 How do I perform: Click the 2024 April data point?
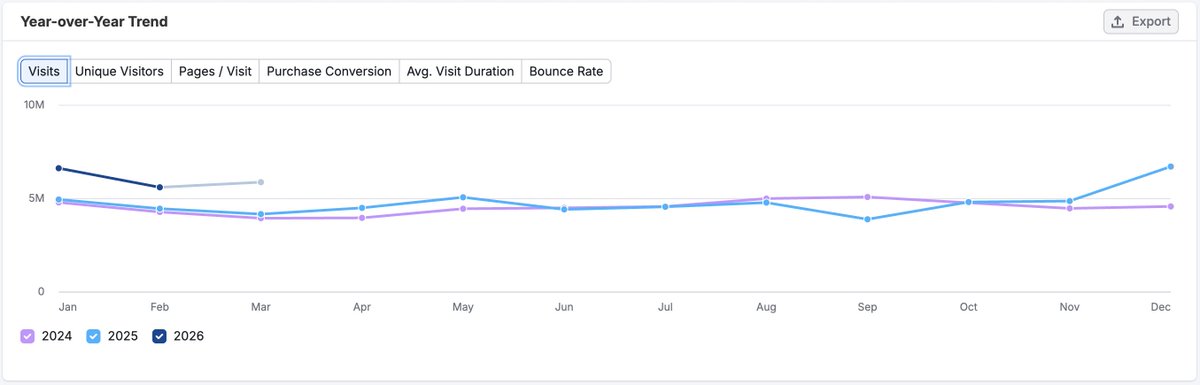pos(362,217)
